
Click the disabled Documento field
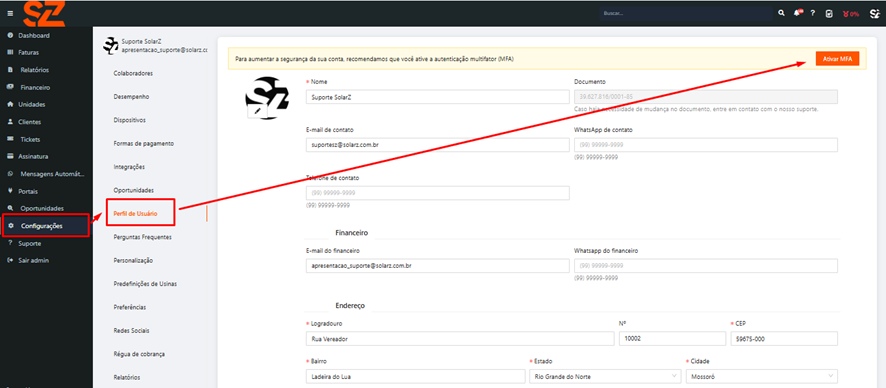tap(706, 97)
